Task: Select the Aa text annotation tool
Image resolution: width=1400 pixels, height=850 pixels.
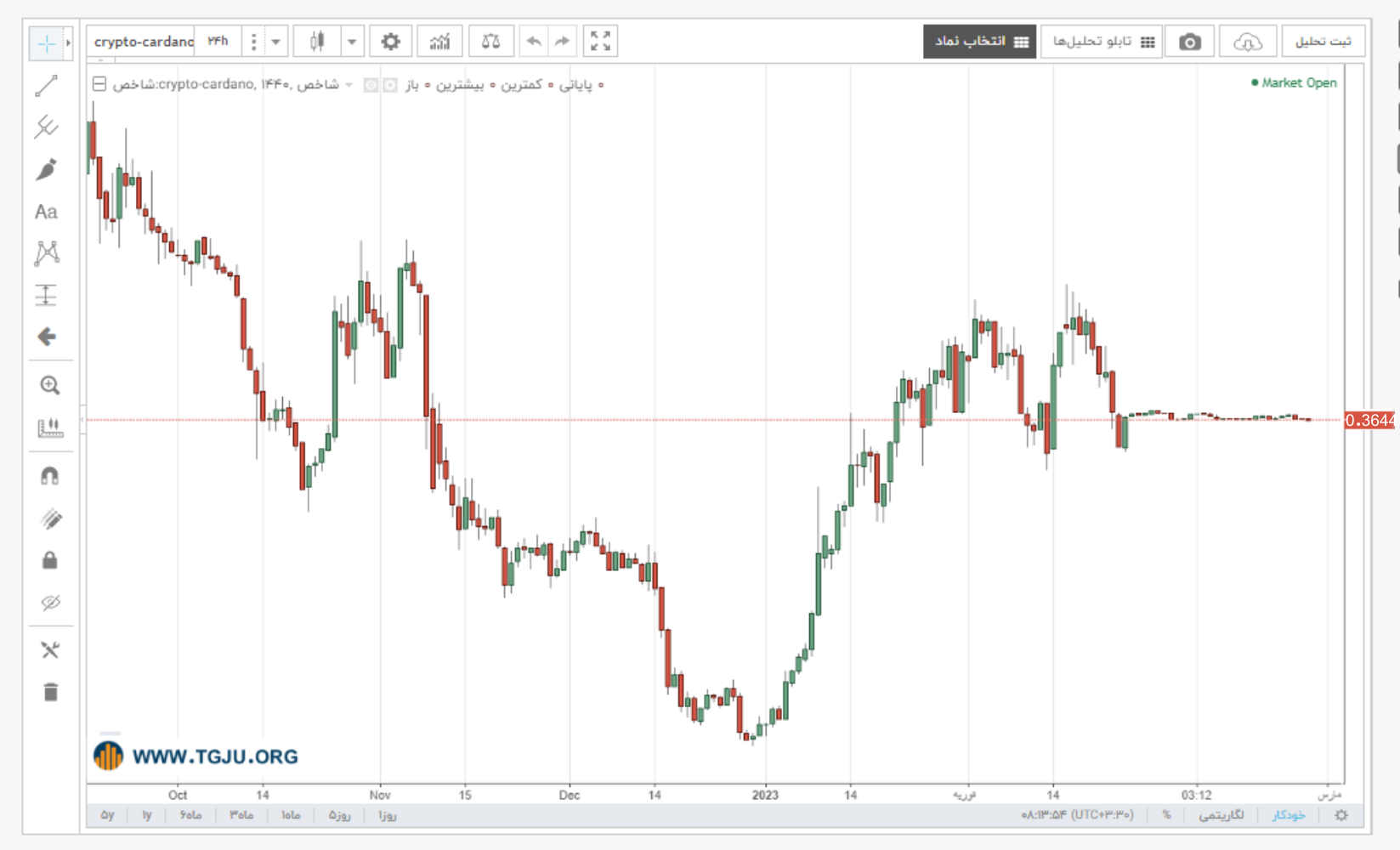Action: tap(47, 212)
